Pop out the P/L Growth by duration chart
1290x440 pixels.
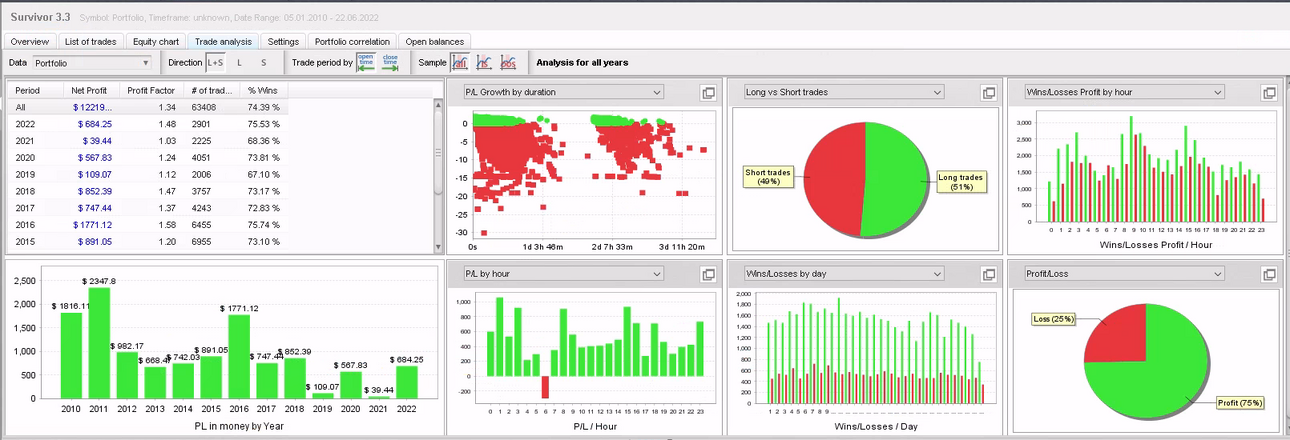[708, 93]
